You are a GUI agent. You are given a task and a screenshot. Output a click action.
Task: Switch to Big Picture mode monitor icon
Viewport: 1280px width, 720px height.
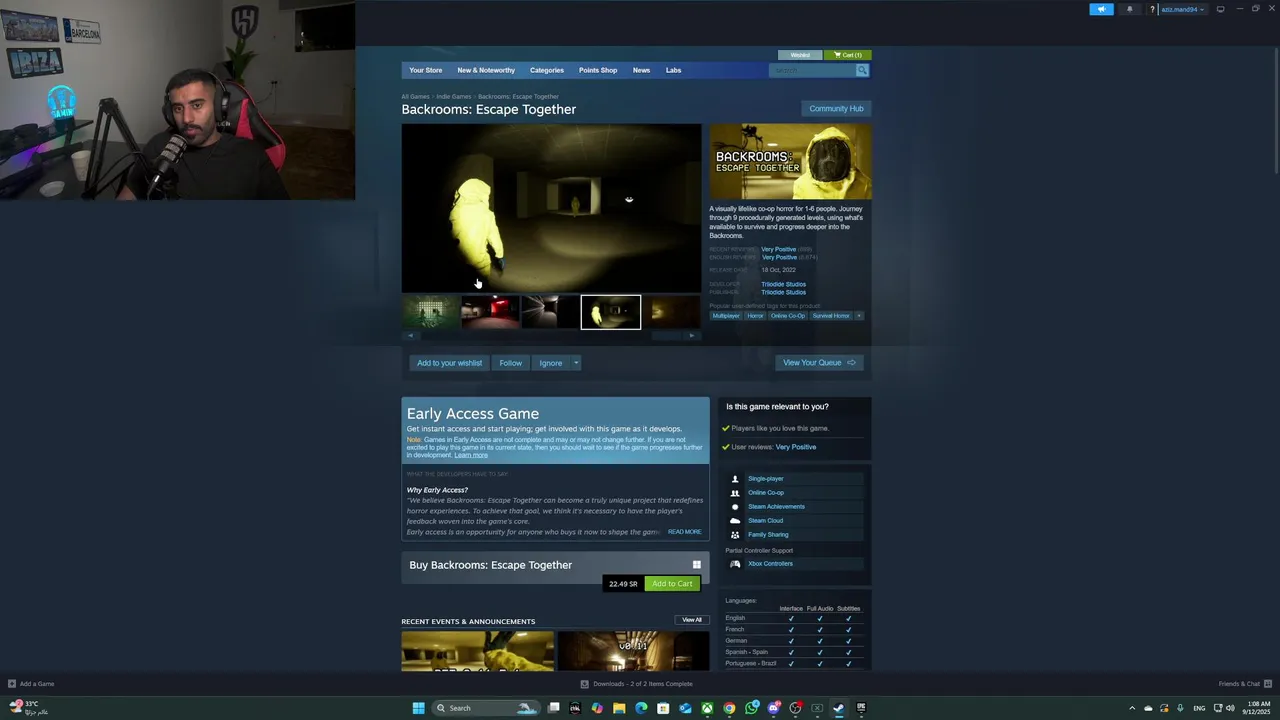tap(1220, 9)
